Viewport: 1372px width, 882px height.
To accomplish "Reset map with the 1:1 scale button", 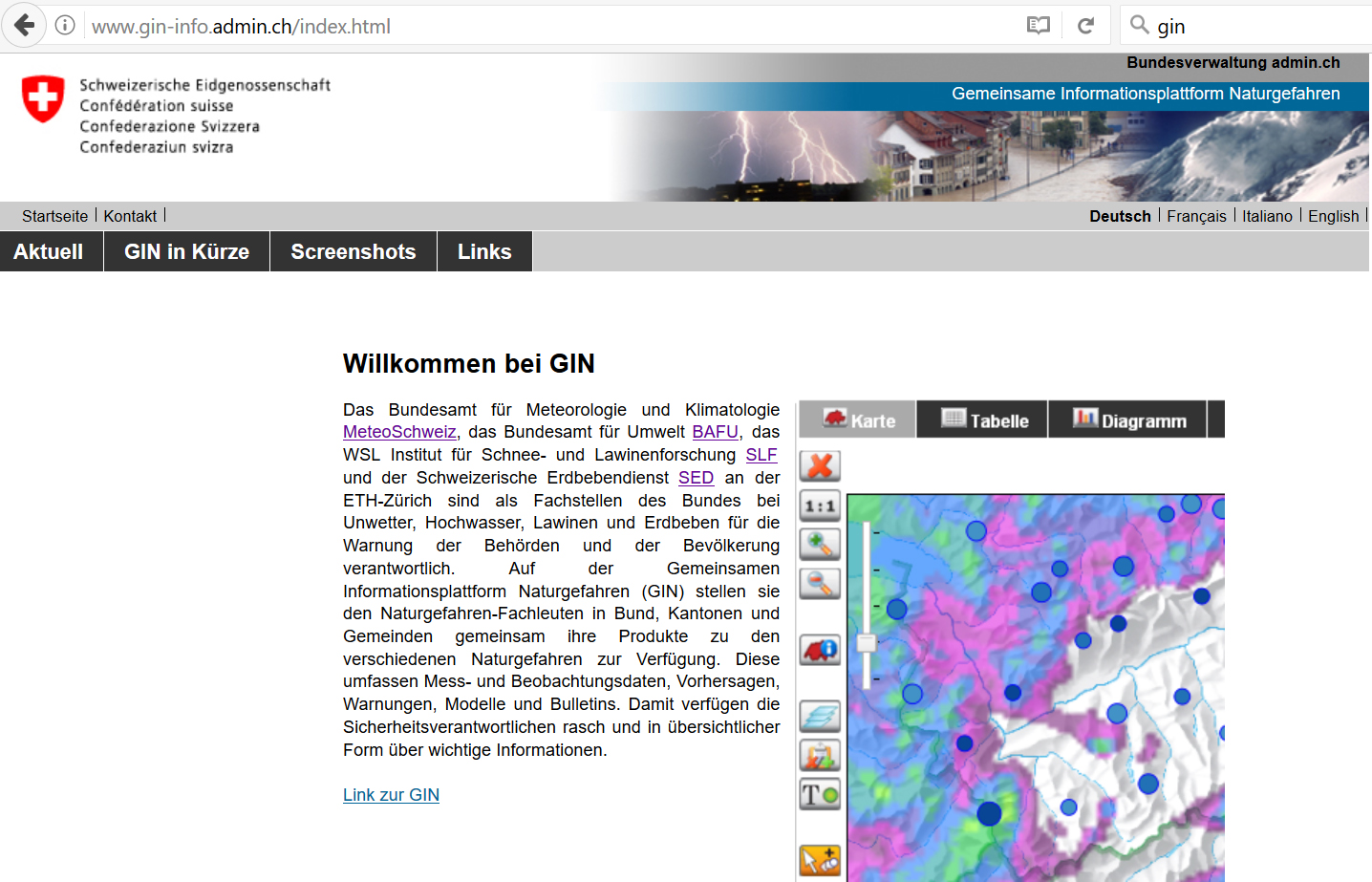I will [820, 506].
